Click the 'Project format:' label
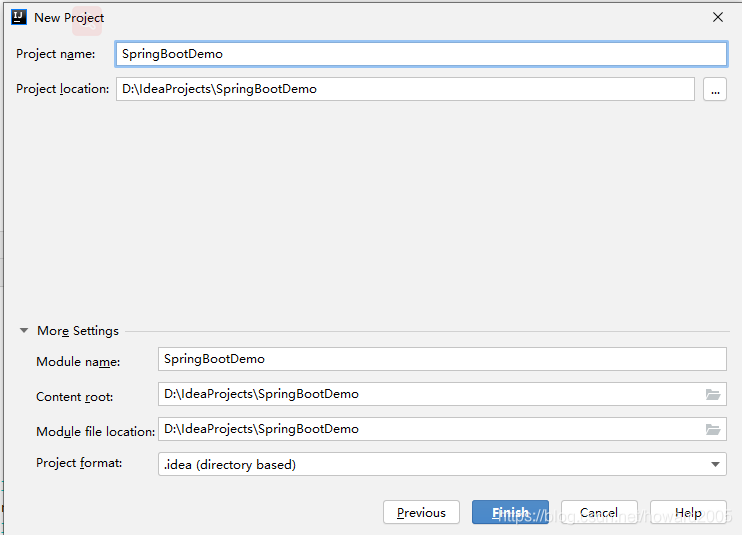742x535 pixels. (x=79, y=463)
